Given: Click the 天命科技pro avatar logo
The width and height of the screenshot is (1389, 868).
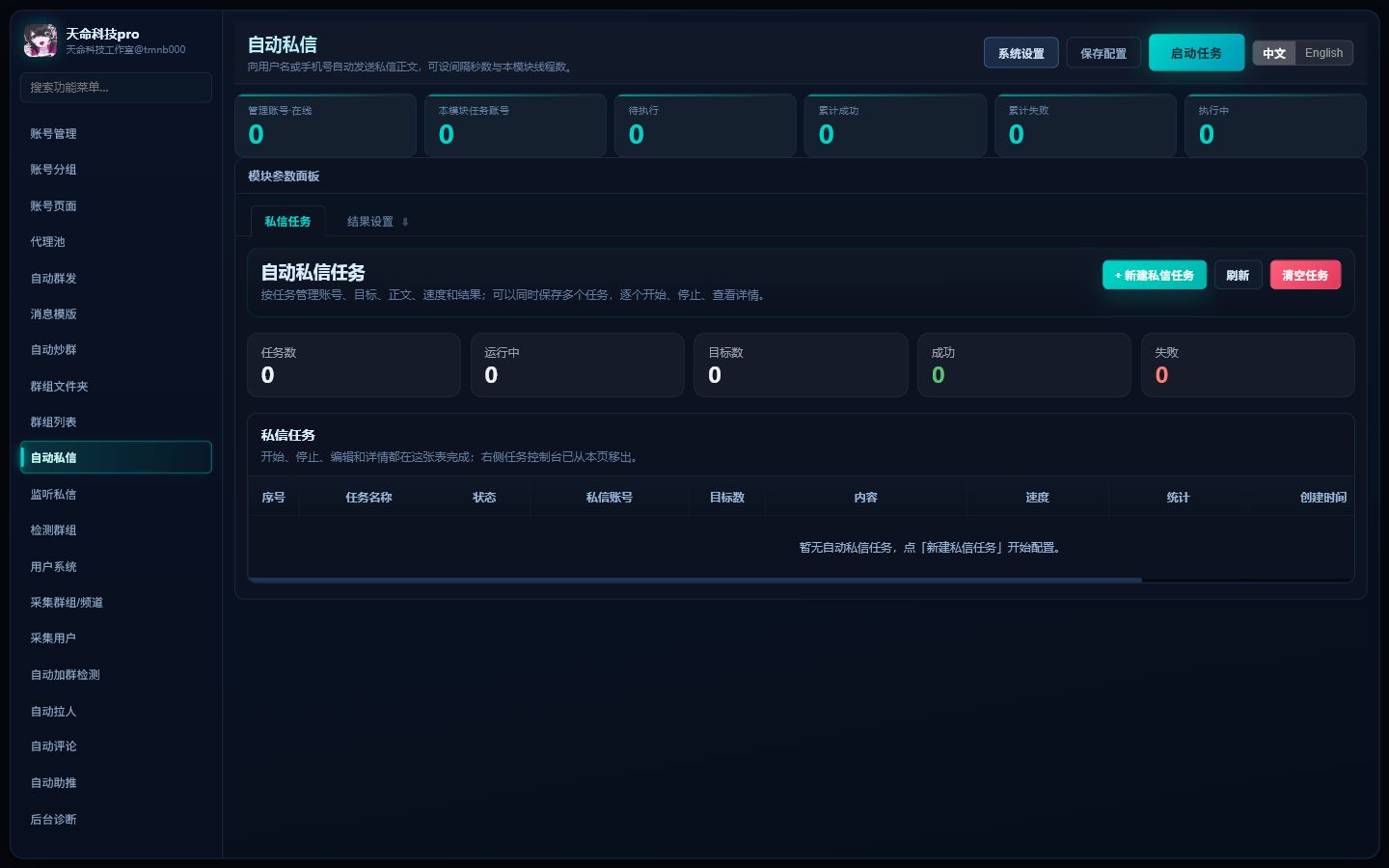Looking at the screenshot, I should (41, 41).
